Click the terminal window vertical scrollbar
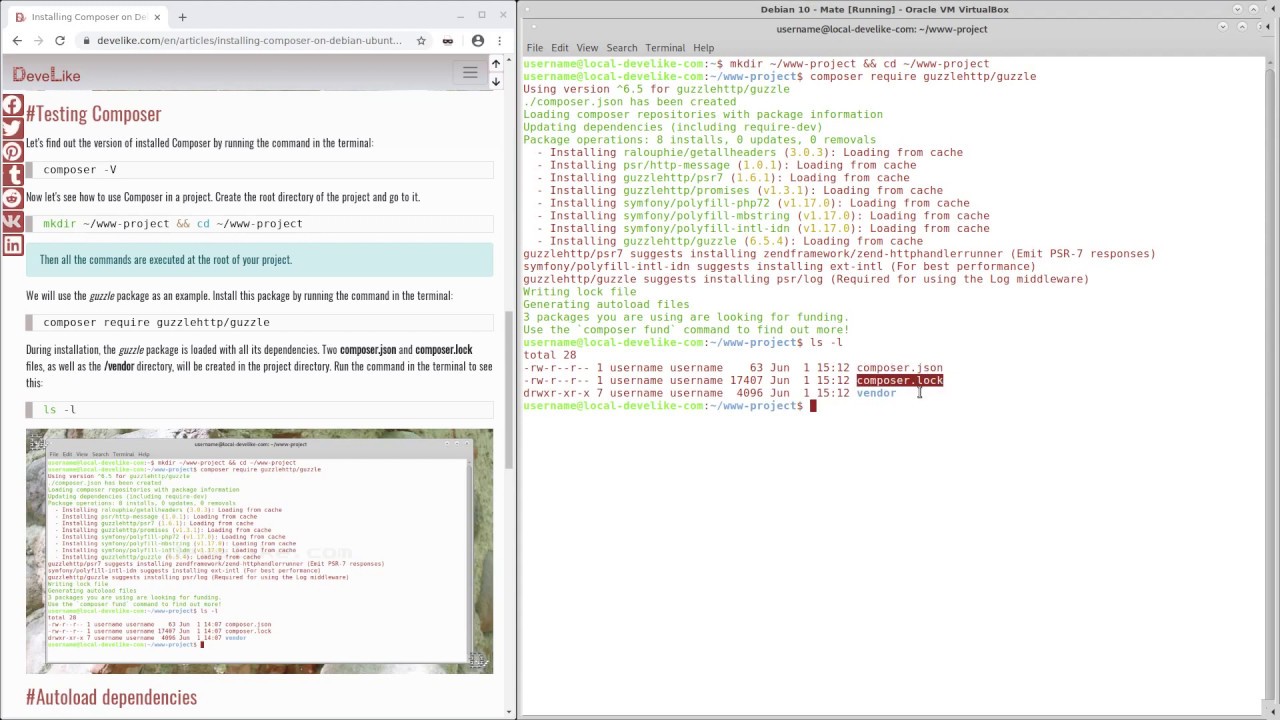 click(x=1270, y=385)
